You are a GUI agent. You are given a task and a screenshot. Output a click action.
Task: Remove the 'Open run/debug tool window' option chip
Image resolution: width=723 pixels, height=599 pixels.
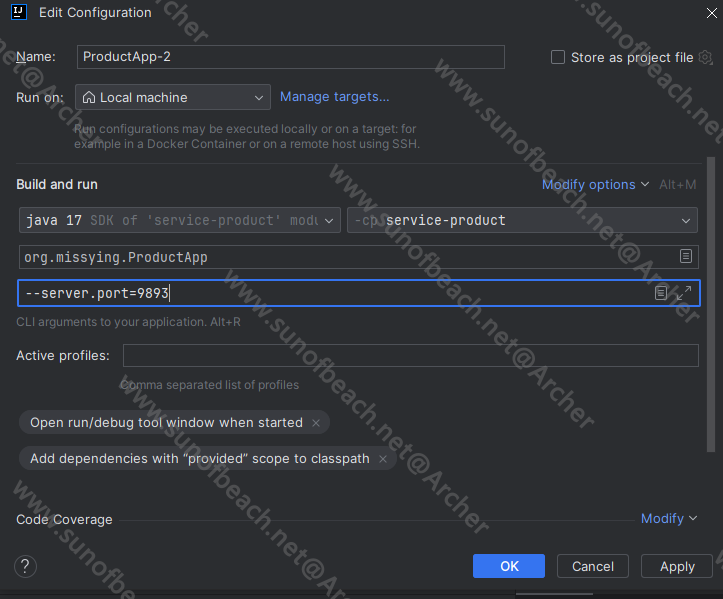click(x=316, y=423)
